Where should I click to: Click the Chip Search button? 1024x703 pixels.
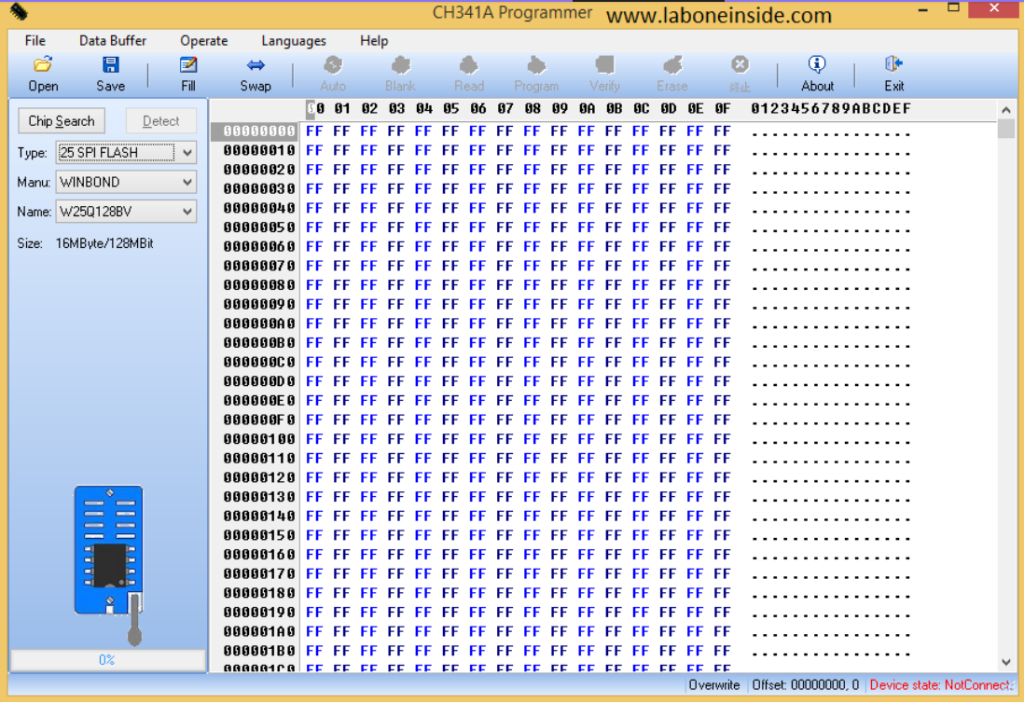coord(61,121)
